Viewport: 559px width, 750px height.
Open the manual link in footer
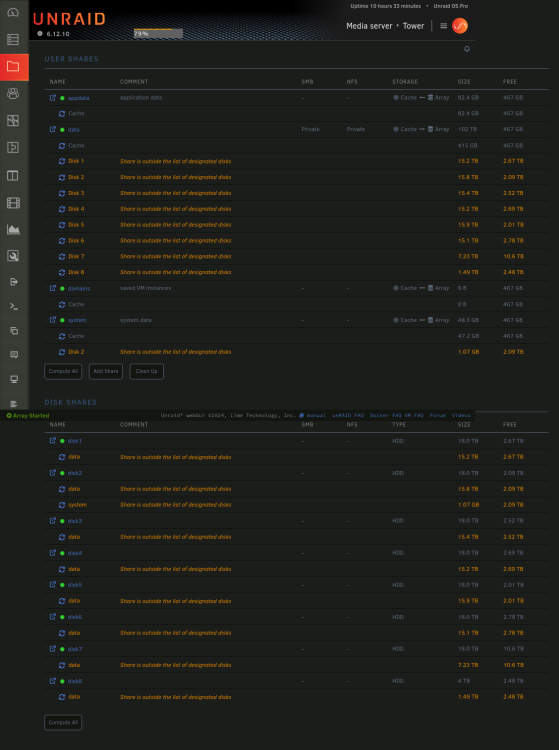coord(313,415)
